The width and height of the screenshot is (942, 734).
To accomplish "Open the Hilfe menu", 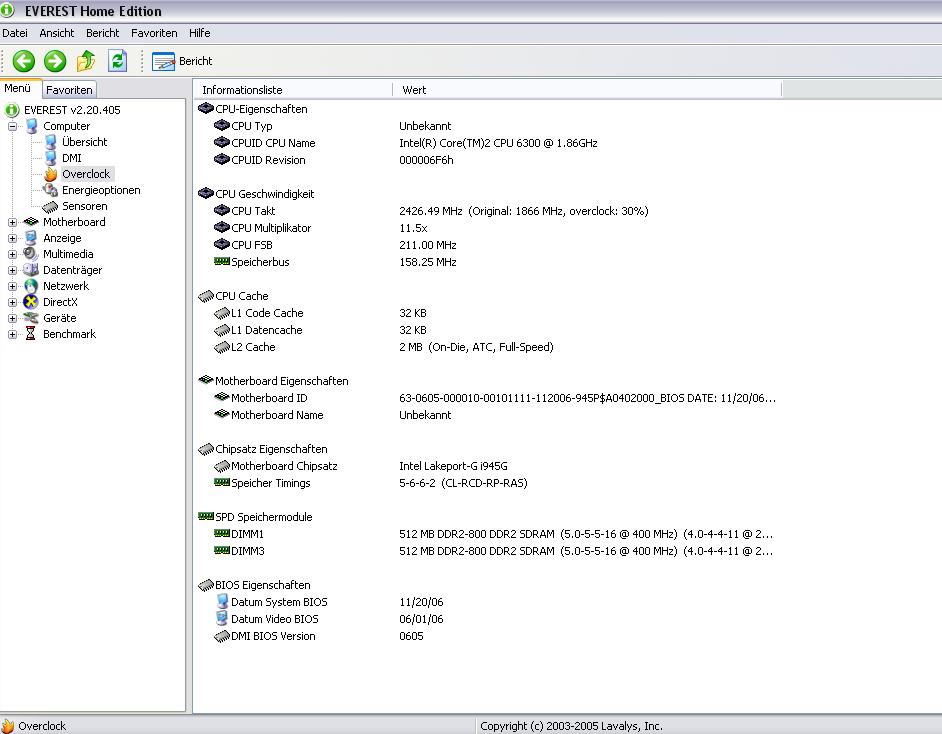I will [x=199, y=33].
